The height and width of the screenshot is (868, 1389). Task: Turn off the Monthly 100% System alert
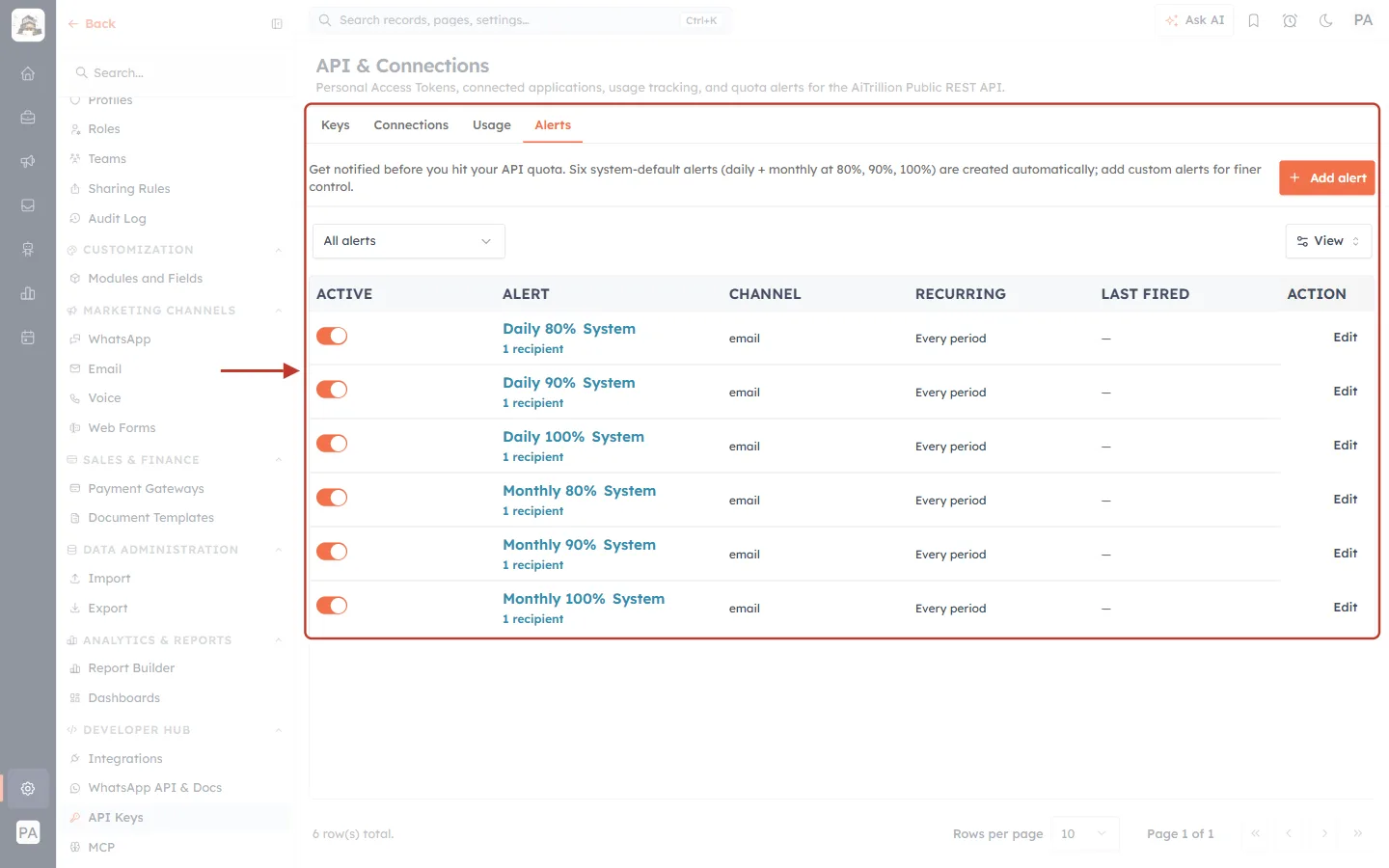click(332, 606)
